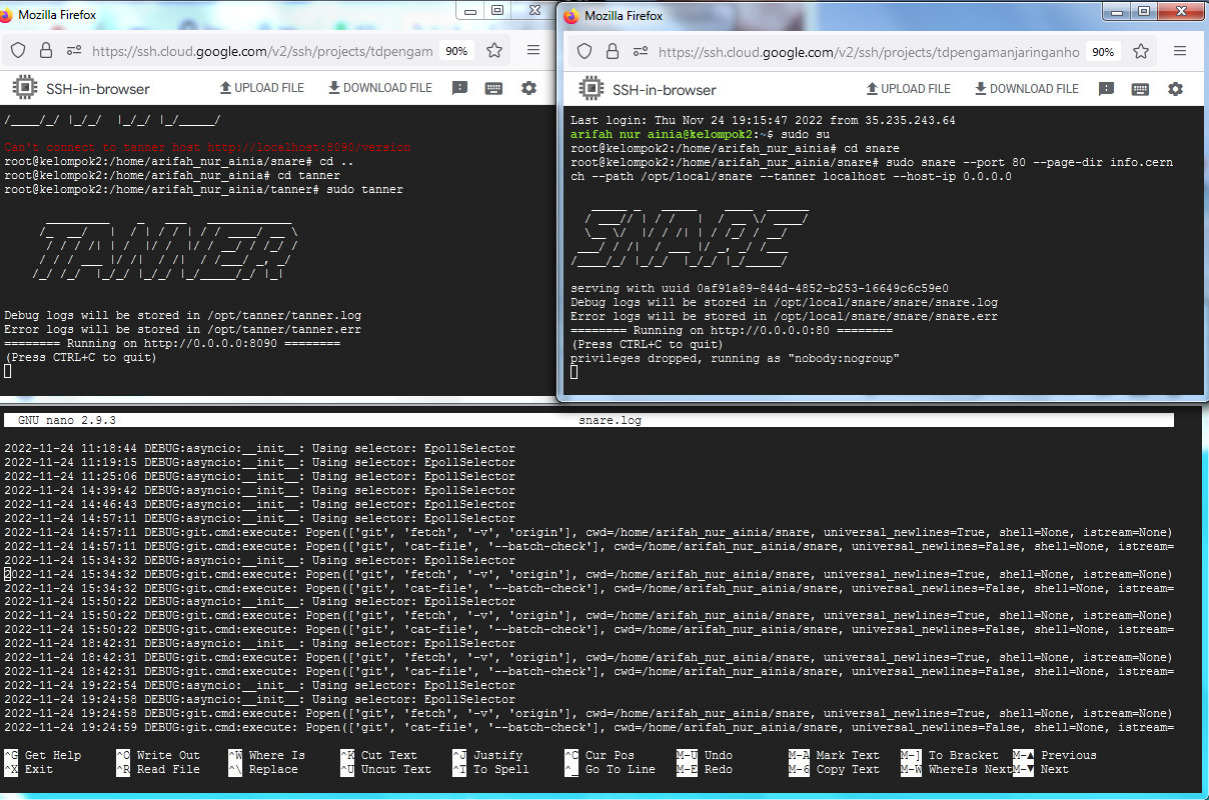Viewport: 1209px width, 800px height.
Task: Click nano "Justify" shortcut
Action: (x=488, y=755)
